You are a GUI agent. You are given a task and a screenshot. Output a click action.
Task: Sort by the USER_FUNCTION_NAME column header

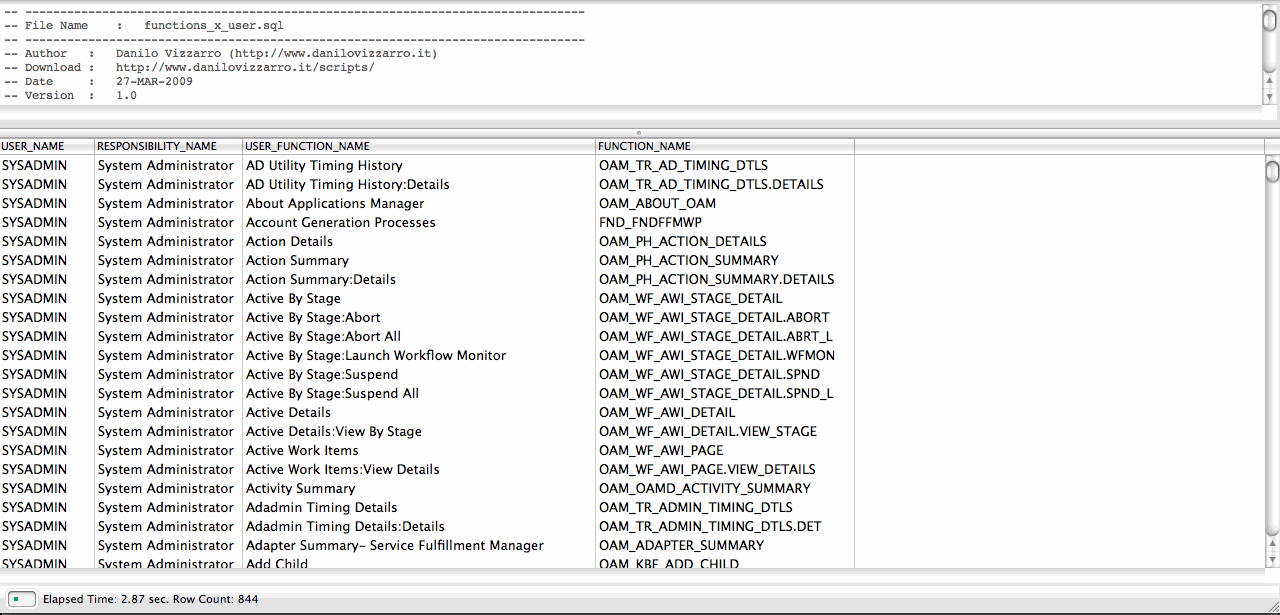(419, 146)
